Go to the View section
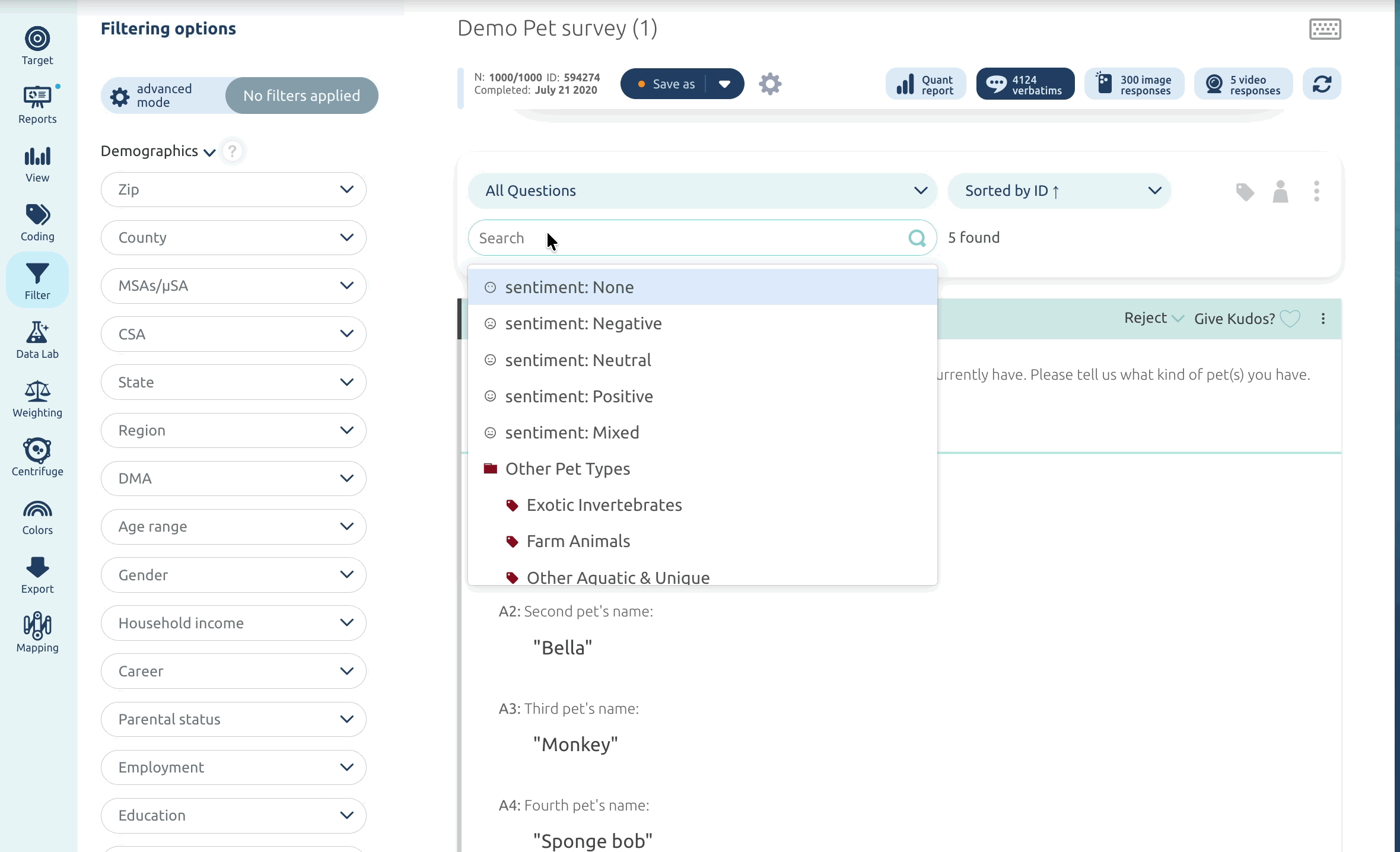 (37, 164)
